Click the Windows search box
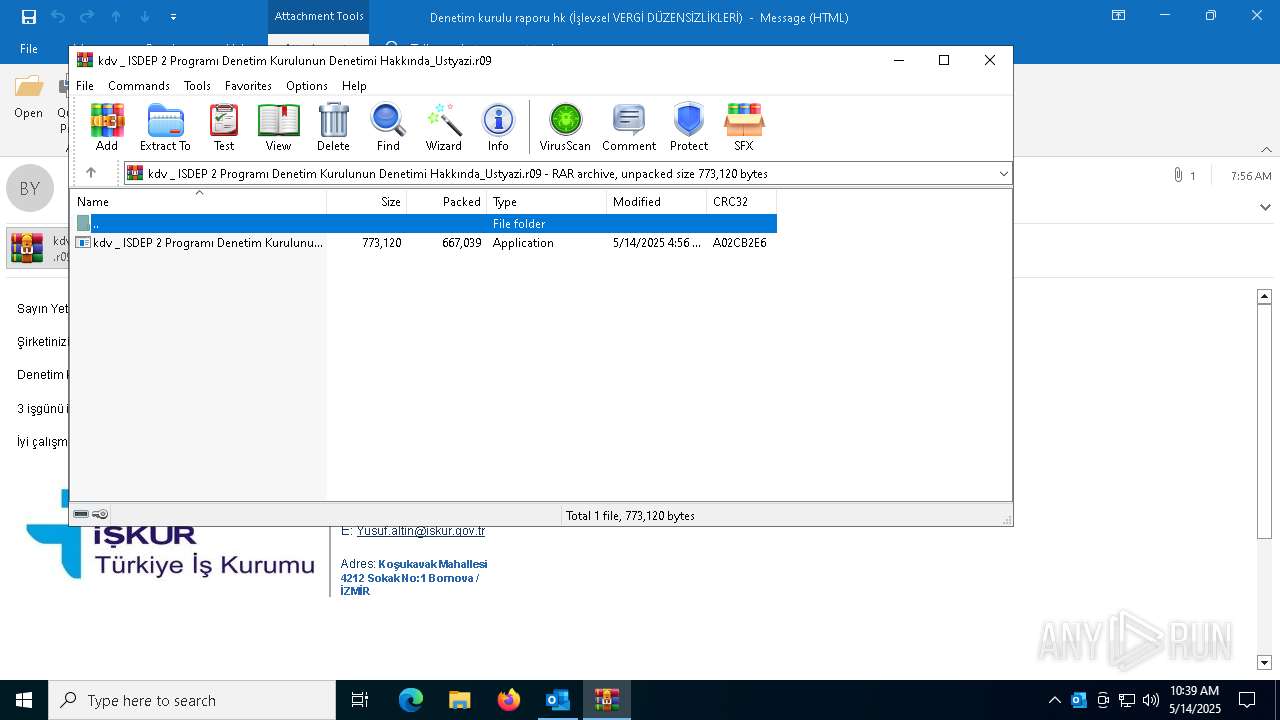The height and width of the screenshot is (720, 1280). coord(192,700)
